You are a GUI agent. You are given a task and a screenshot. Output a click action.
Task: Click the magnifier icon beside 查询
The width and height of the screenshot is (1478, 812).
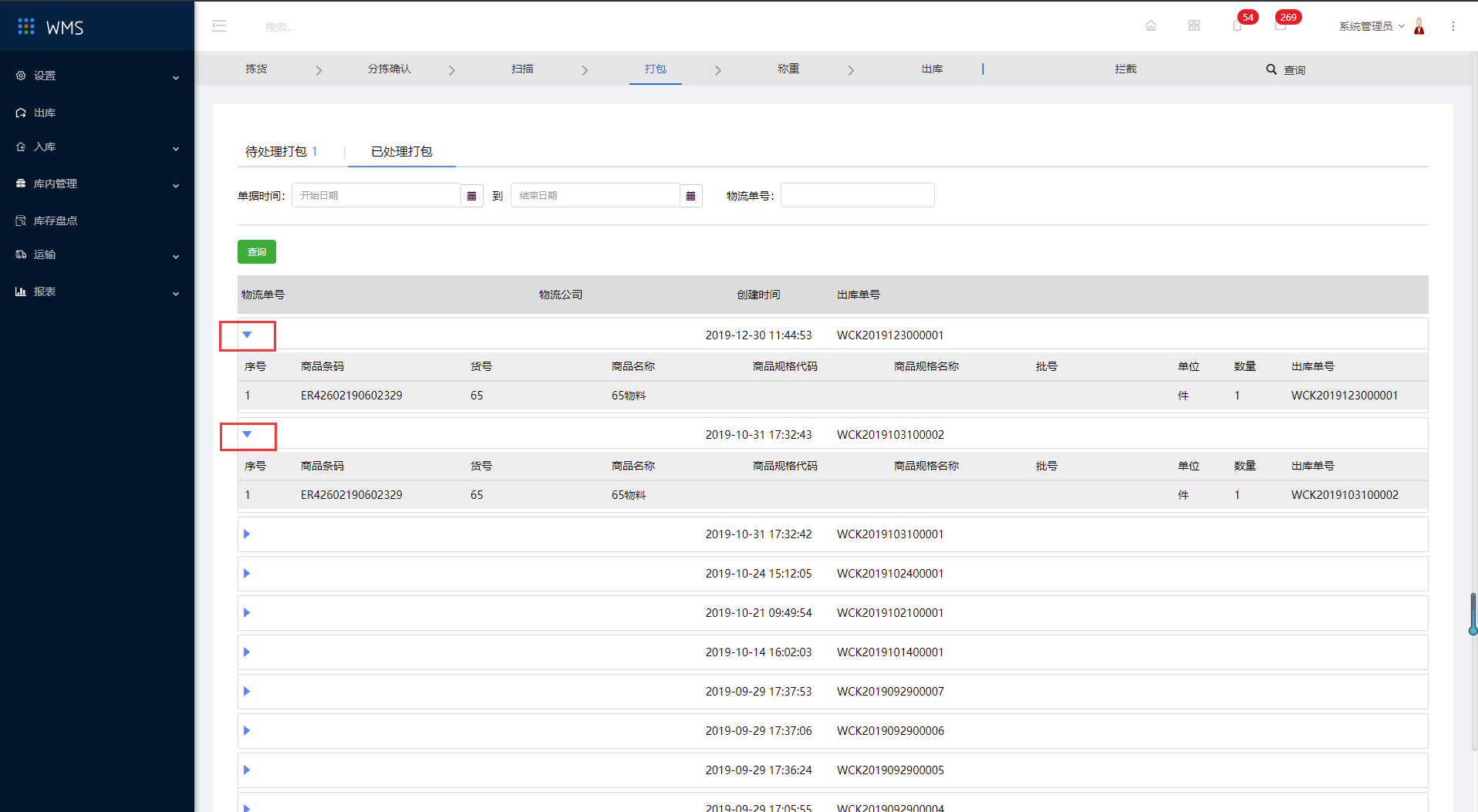click(x=1271, y=69)
